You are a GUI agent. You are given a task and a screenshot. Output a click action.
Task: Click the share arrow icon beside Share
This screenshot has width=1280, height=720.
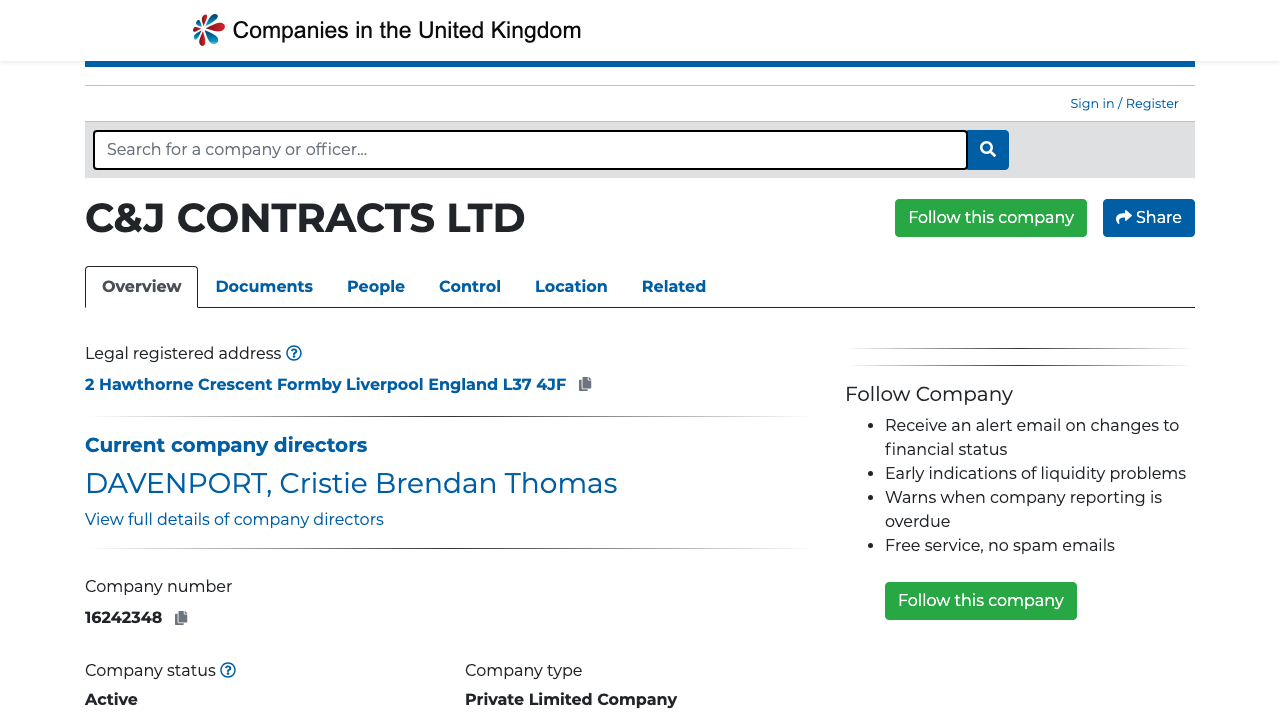click(1124, 217)
